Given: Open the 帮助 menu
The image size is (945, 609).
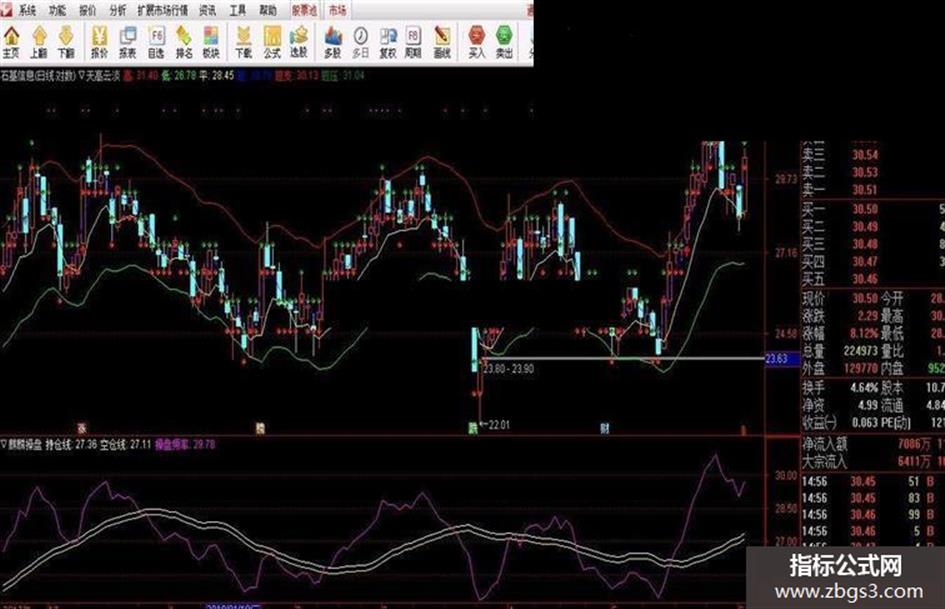Looking at the screenshot, I should [268, 10].
